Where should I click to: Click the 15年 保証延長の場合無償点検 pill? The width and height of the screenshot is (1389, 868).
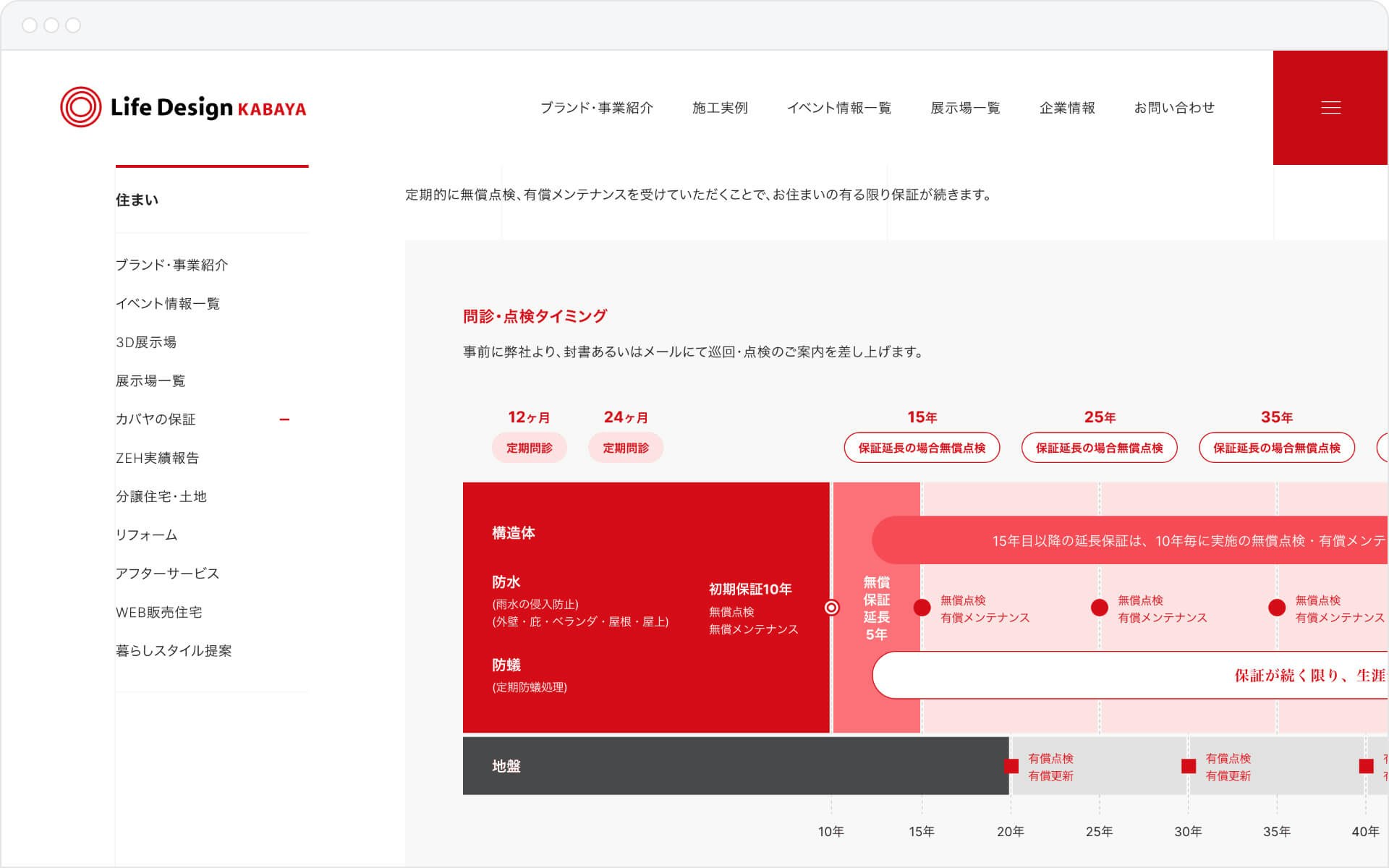point(922,448)
